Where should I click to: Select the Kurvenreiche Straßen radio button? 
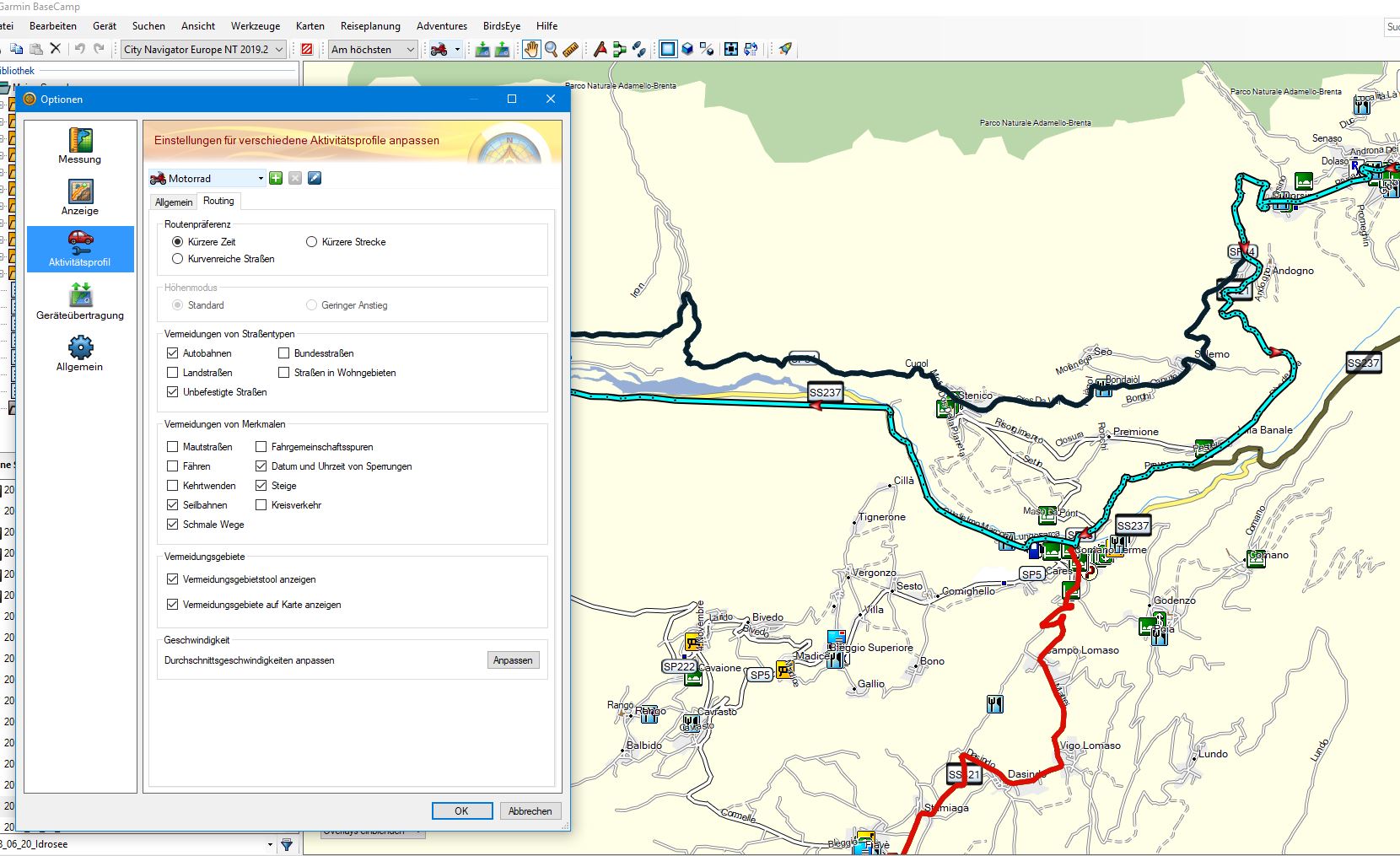178,259
